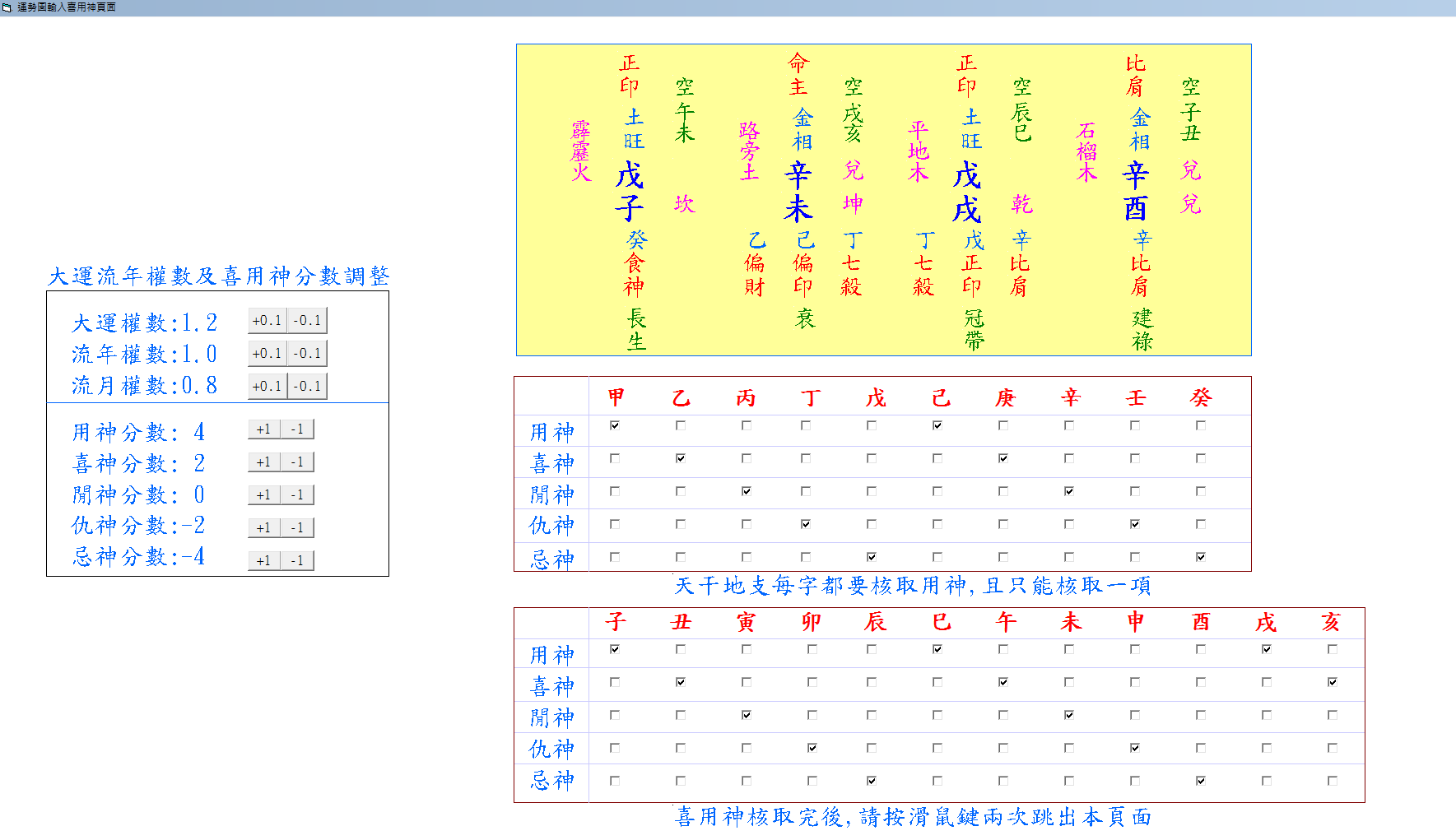Check 忌神 box for stem 壬
This screenshot has height=840, width=1456.
(x=1135, y=557)
